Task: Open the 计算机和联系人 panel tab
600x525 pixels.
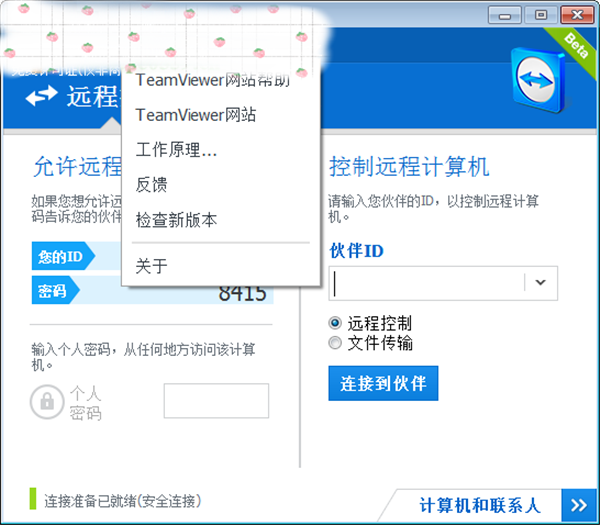Action: 480,505
